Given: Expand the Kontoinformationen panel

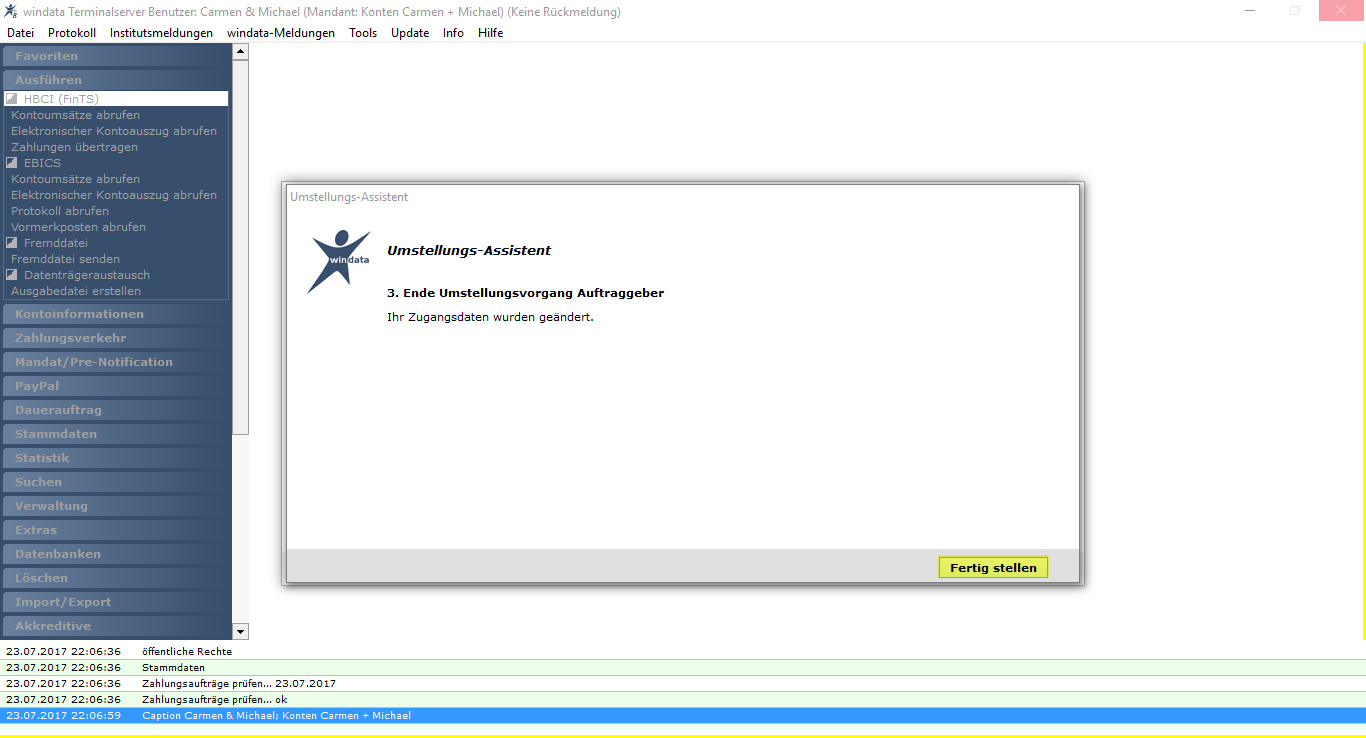Looking at the screenshot, I should pyautogui.click(x=115, y=314).
